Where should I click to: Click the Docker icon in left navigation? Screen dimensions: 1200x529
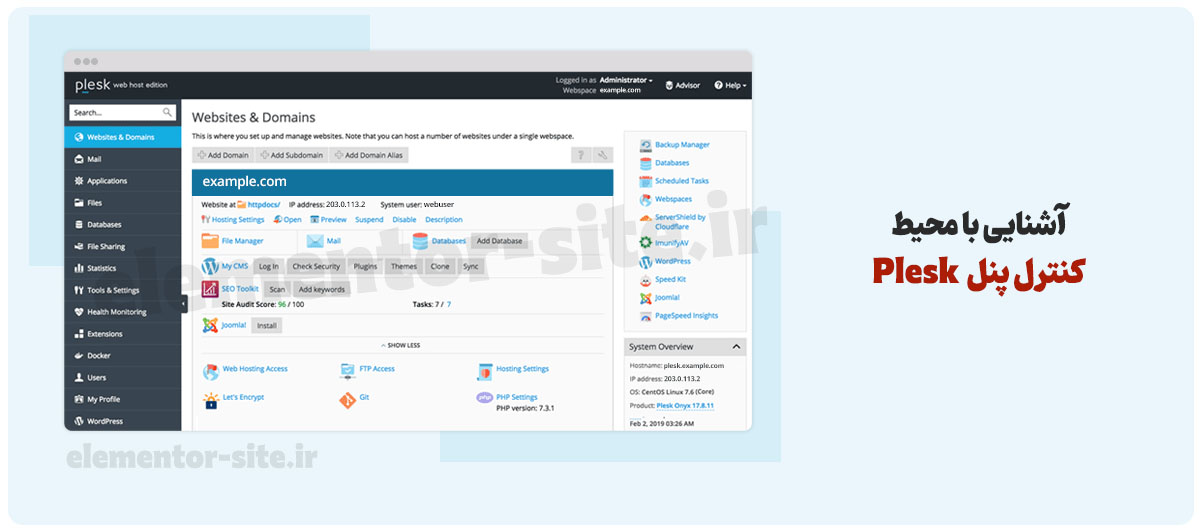79,356
